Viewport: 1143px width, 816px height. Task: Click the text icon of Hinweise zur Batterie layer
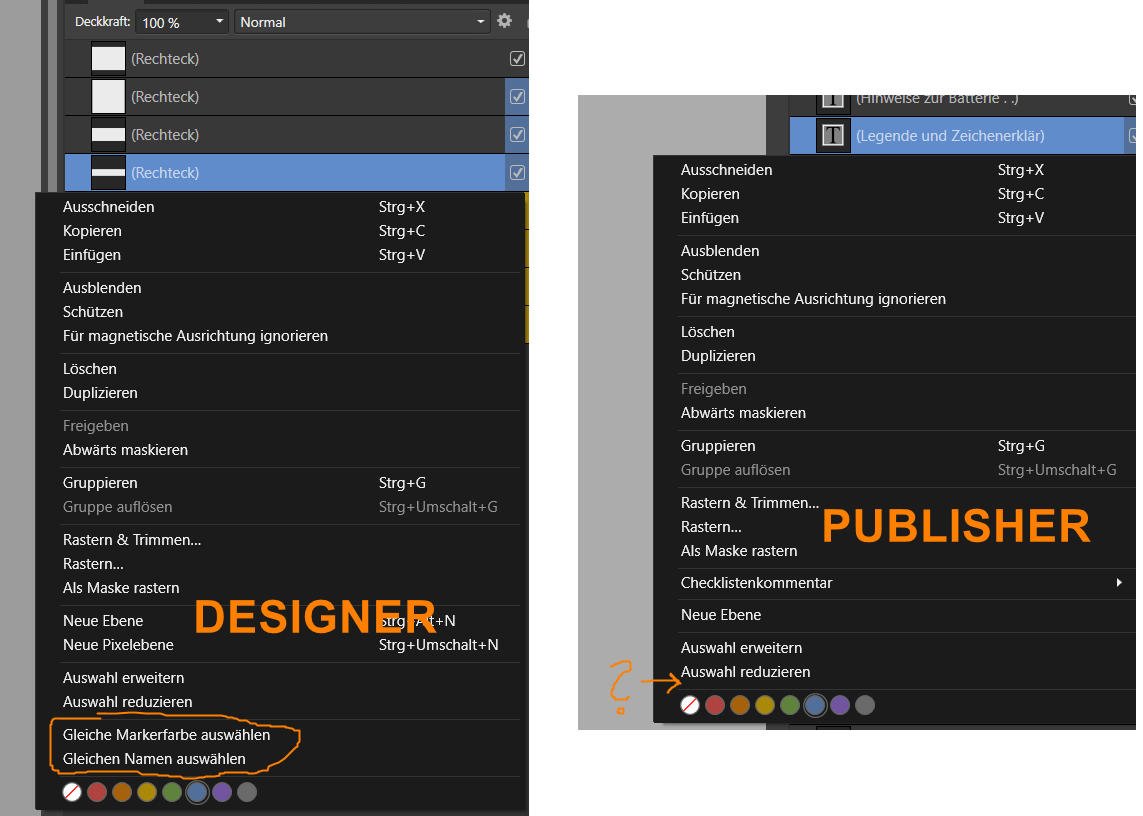point(833,100)
